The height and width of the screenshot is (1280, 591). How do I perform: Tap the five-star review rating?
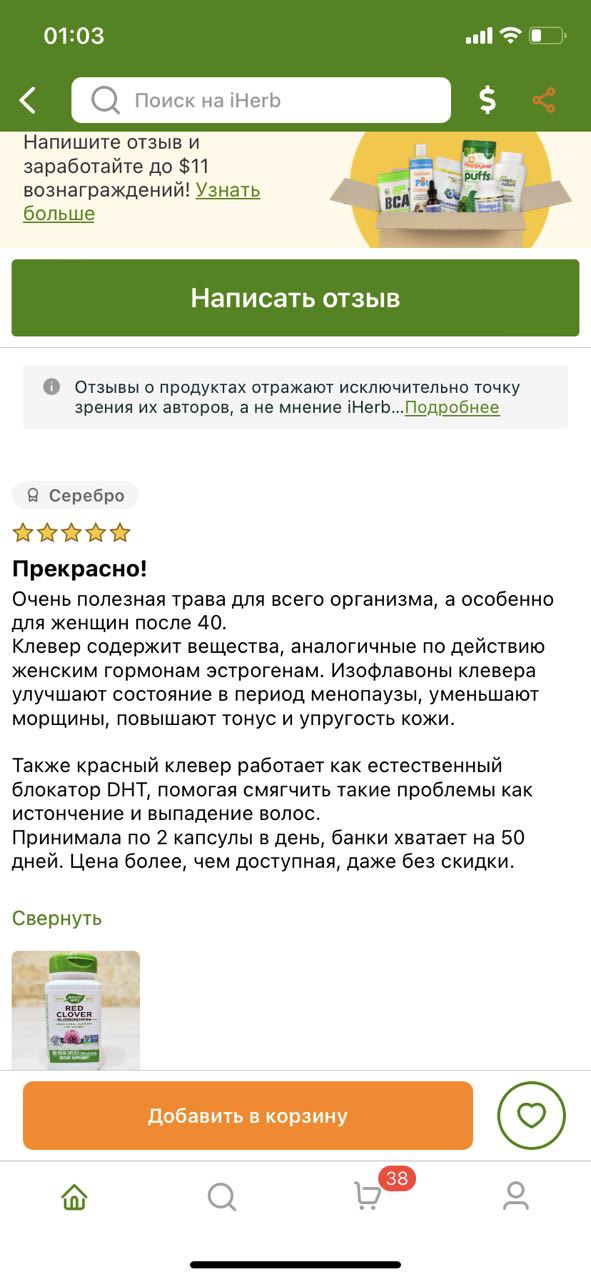pos(71,532)
